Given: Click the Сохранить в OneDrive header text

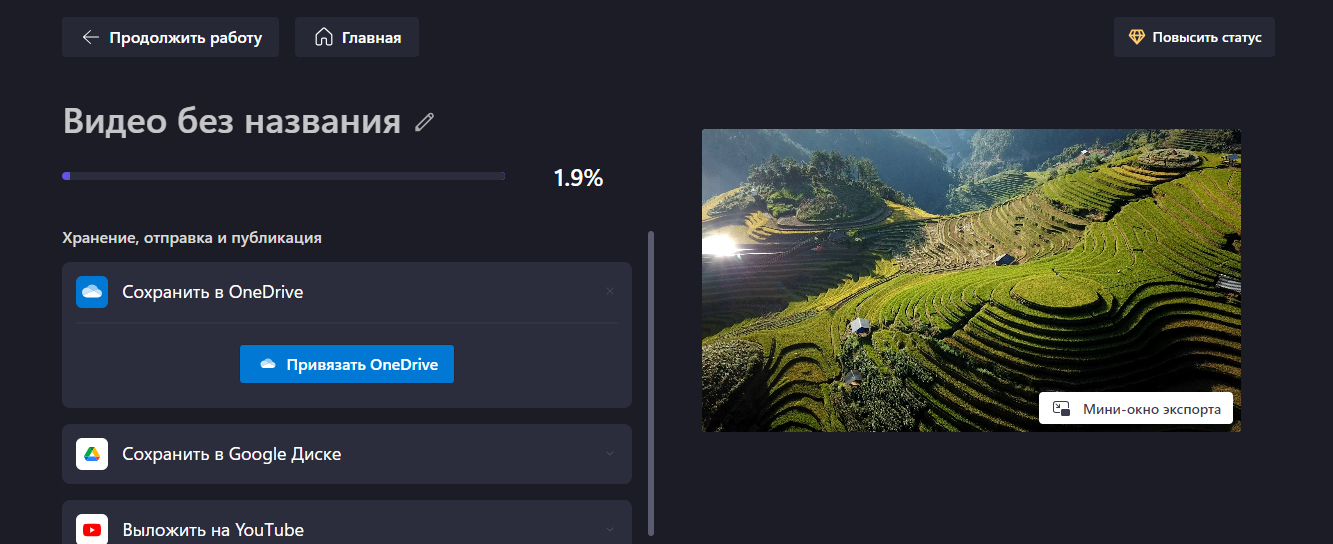Looking at the screenshot, I should click(x=213, y=292).
